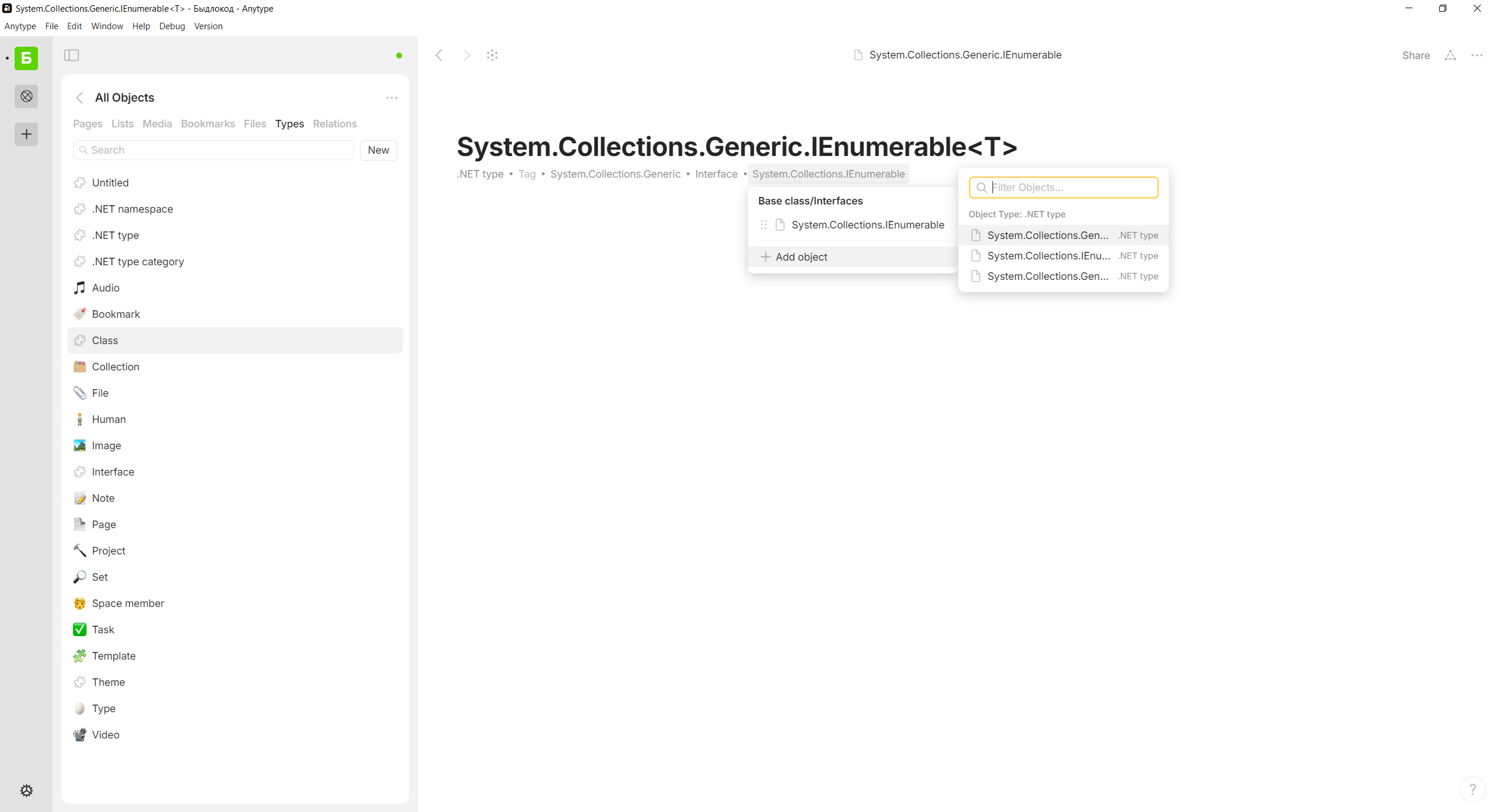Screen dimensions: 1496x812
Task: Click the Search field in All Objects
Action: [x=213, y=150]
